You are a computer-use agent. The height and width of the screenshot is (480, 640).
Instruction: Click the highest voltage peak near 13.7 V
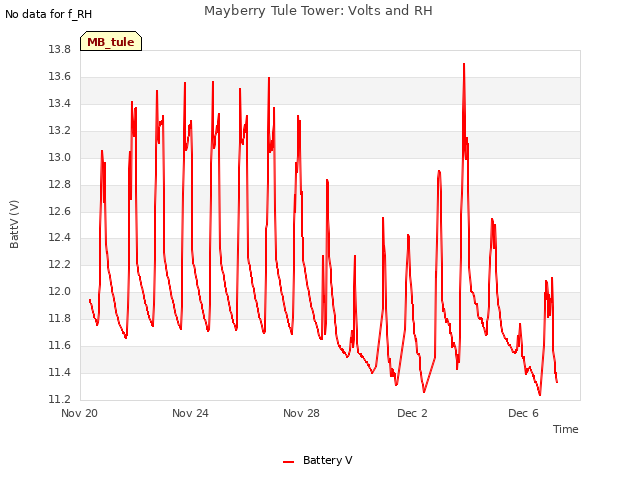click(464, 64)
